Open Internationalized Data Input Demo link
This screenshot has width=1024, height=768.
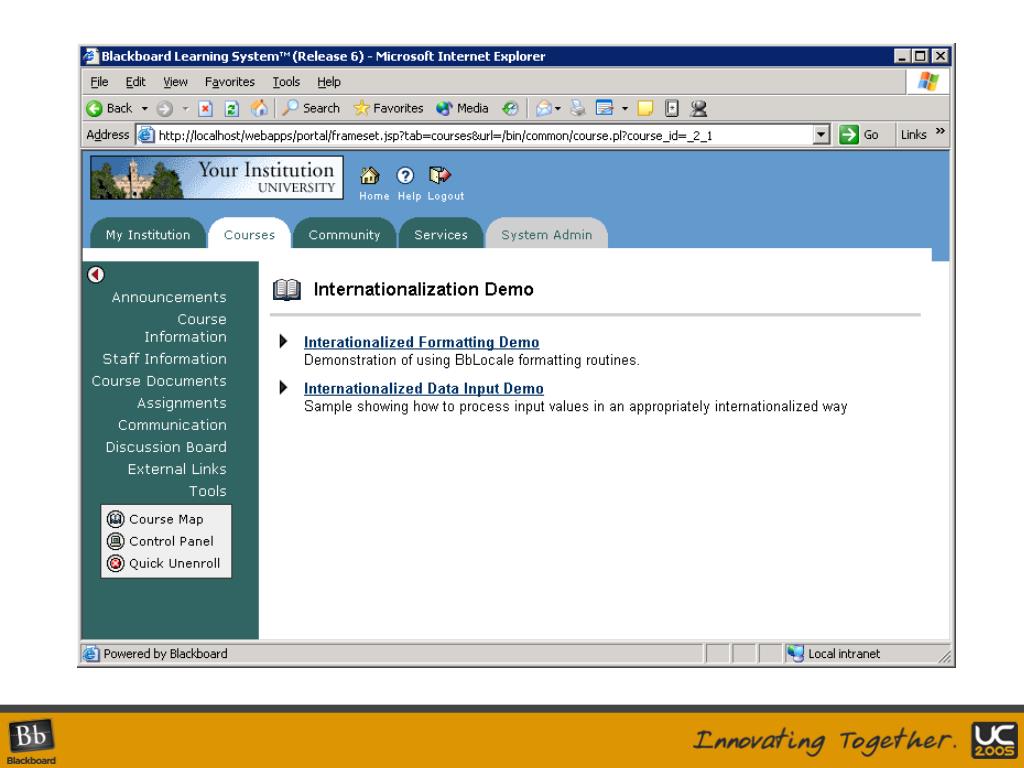tap(423, 389)
